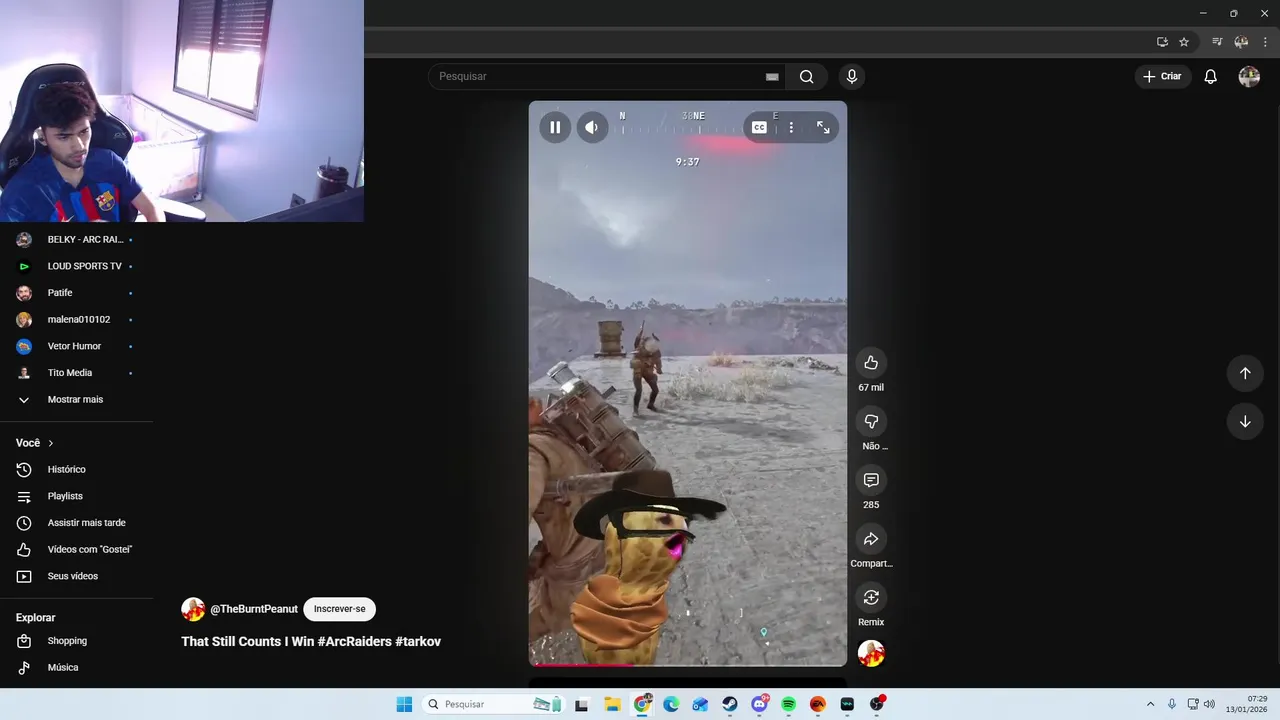Enter fullscreen on the Shorts player
The height and width of the screenshot is (720, 1280).
click(x=823, y=127)
